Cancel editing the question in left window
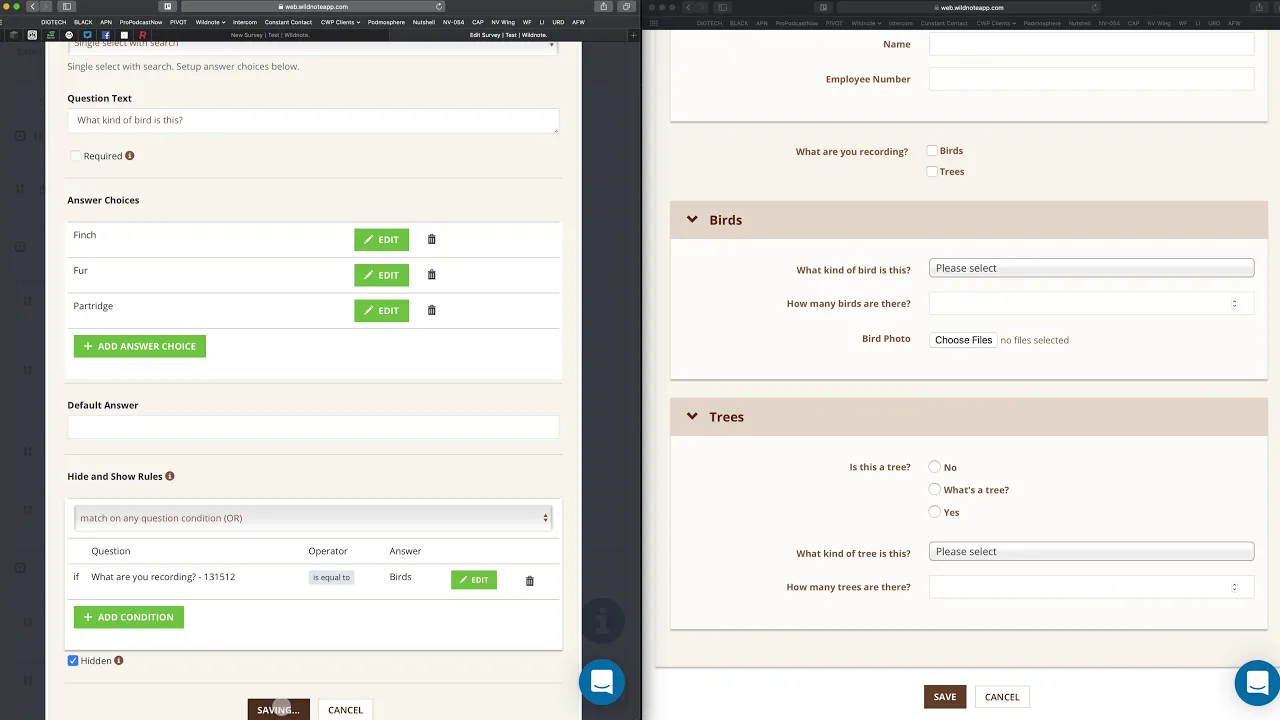This screenshot has width=1280, height=720. pyautogui.click(x=345, y=710)
